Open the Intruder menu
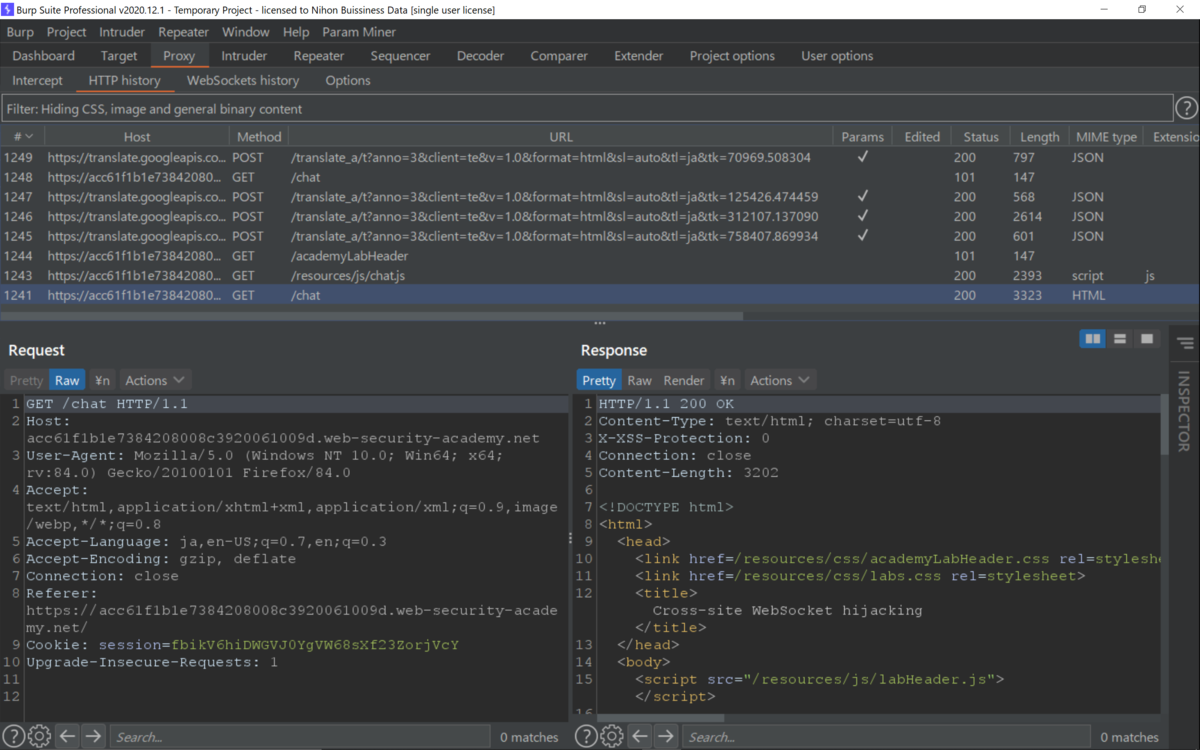Screen dimensions: 1200x750 pyautogui.click(x=122, y=32)
